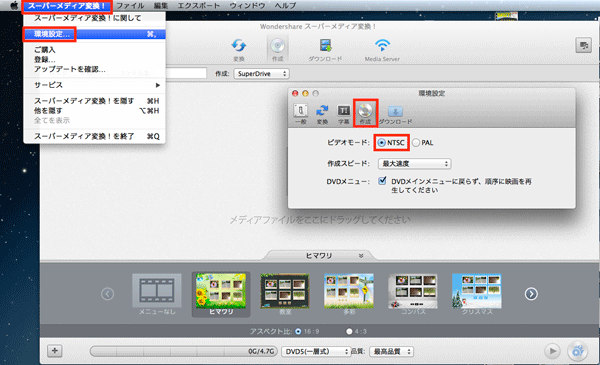The width and height of the screenshot is (600, 365).
Task: Choose the 多彩 colorful template
Action: coord(349,294)
